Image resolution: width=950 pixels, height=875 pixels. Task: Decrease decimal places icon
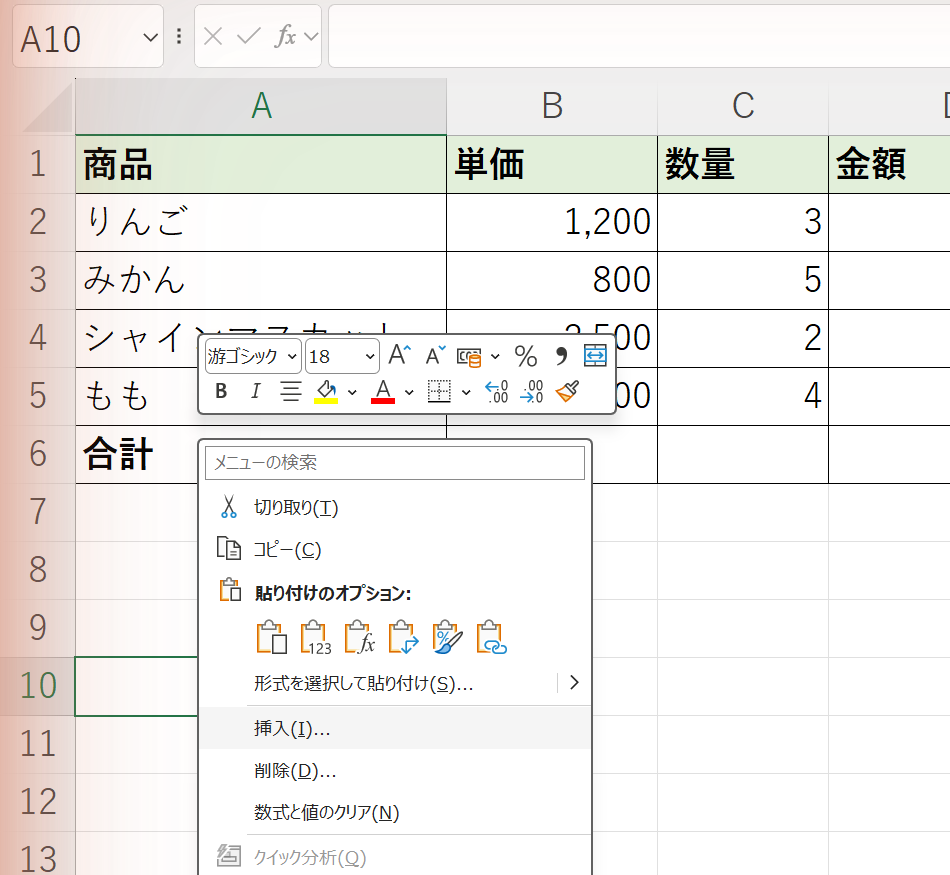point(532,391)
